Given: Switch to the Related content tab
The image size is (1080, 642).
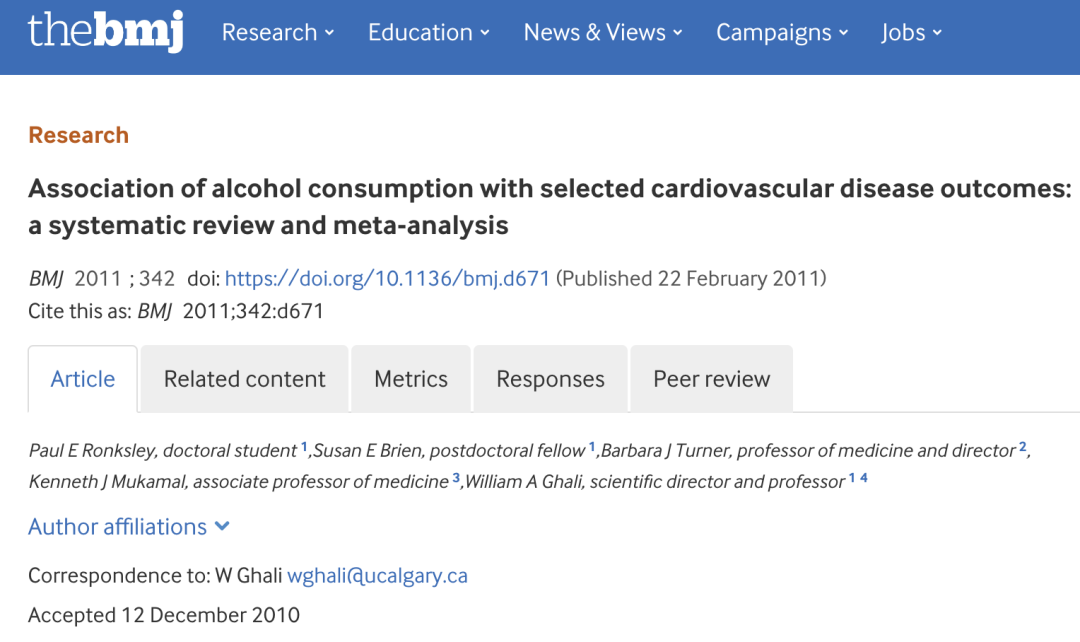Looking at the screenshot, I should tap(245, 379).
